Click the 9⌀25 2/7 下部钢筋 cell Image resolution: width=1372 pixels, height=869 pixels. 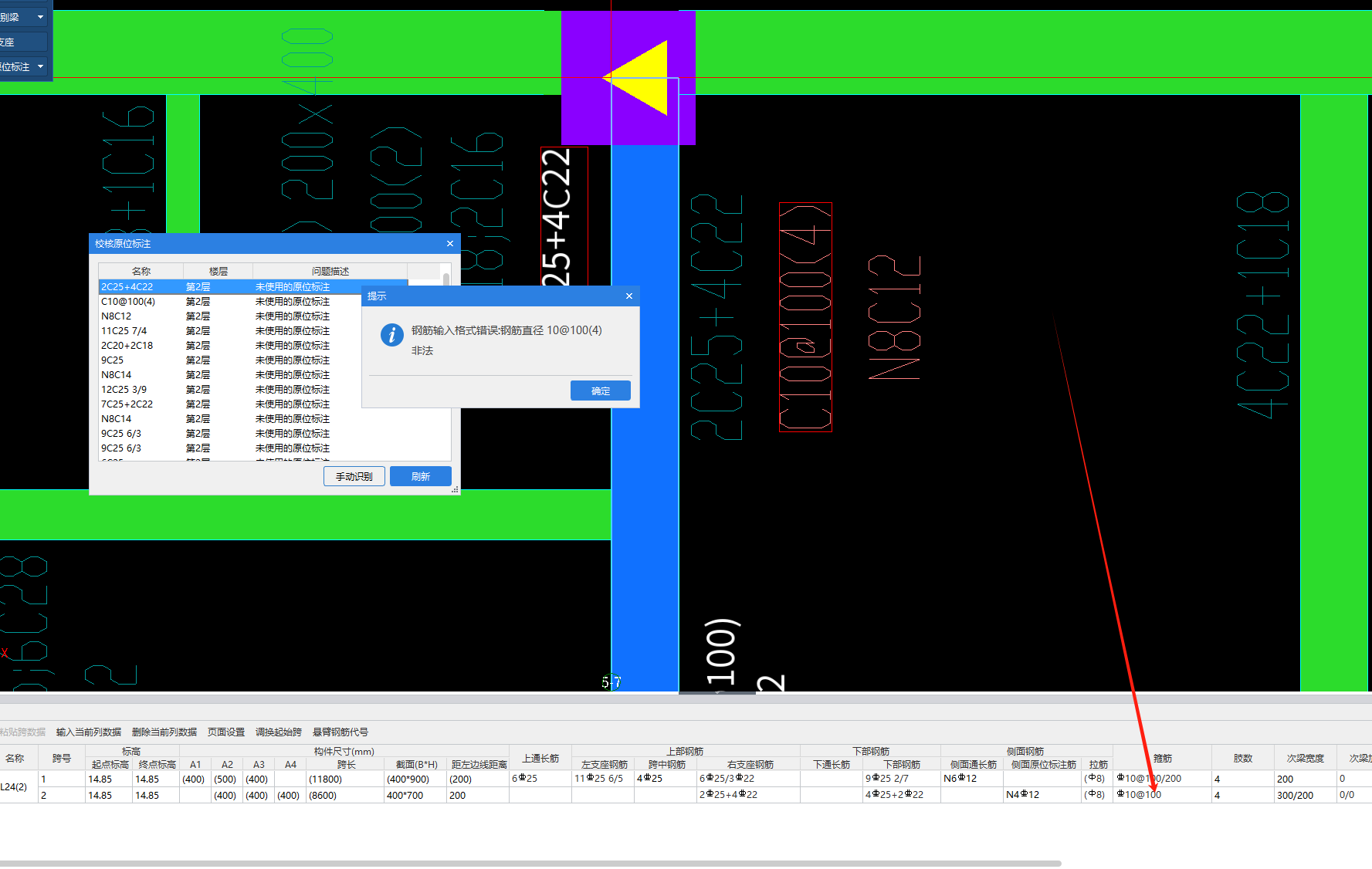pos(902,779)
